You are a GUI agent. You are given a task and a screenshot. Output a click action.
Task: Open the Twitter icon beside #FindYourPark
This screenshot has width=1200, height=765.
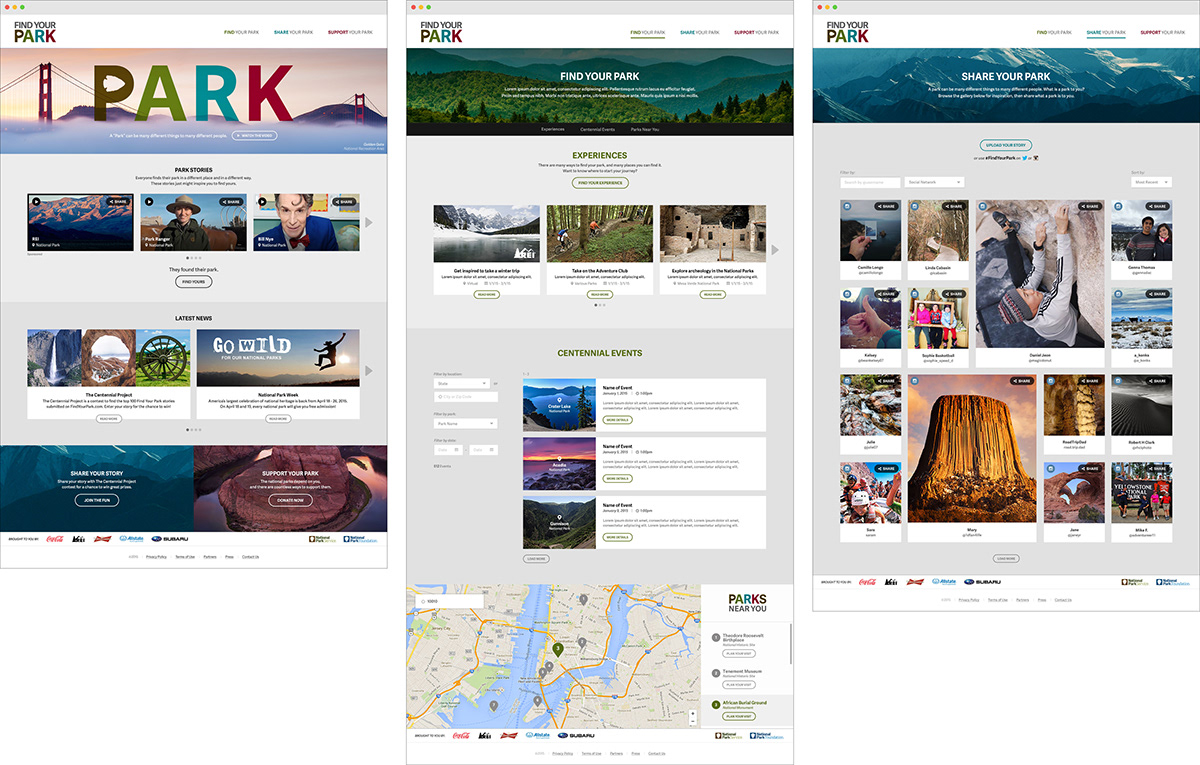1025,158
